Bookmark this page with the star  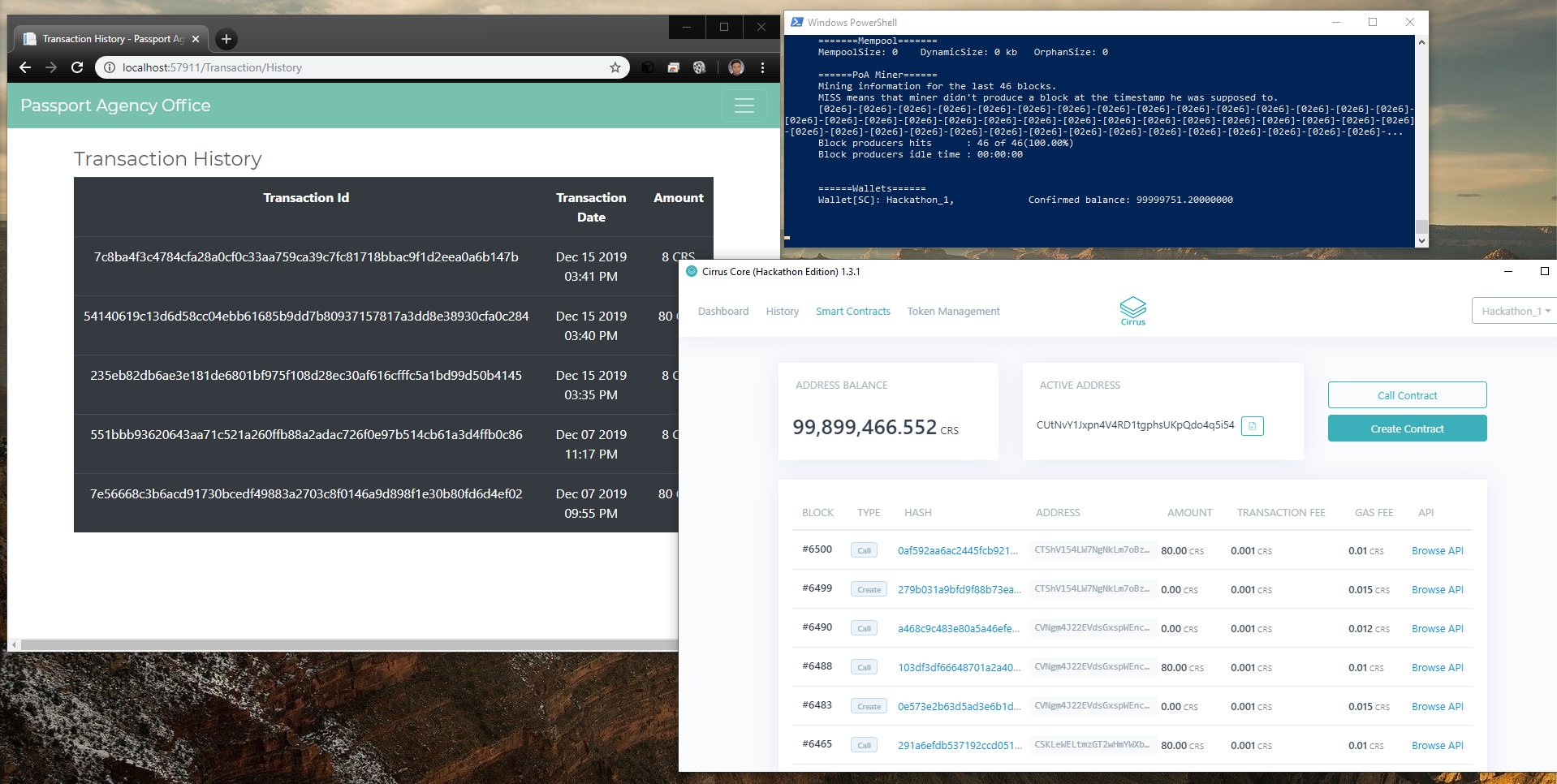[615, 67]
